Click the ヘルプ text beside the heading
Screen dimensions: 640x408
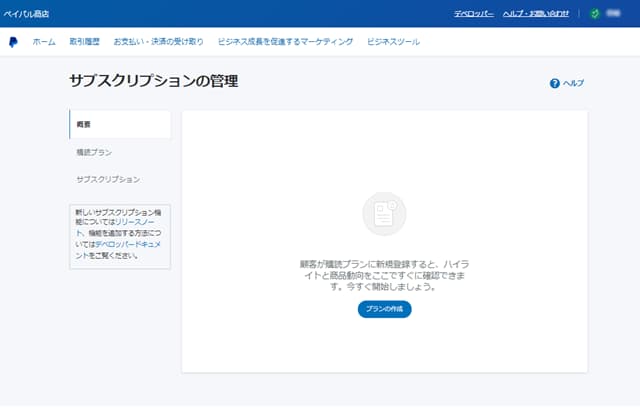(573, 83)
